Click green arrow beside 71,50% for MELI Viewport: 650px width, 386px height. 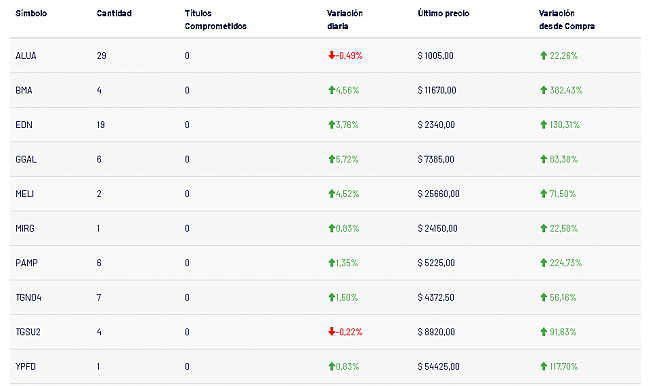pyautogui.click(x=543, y=194)
